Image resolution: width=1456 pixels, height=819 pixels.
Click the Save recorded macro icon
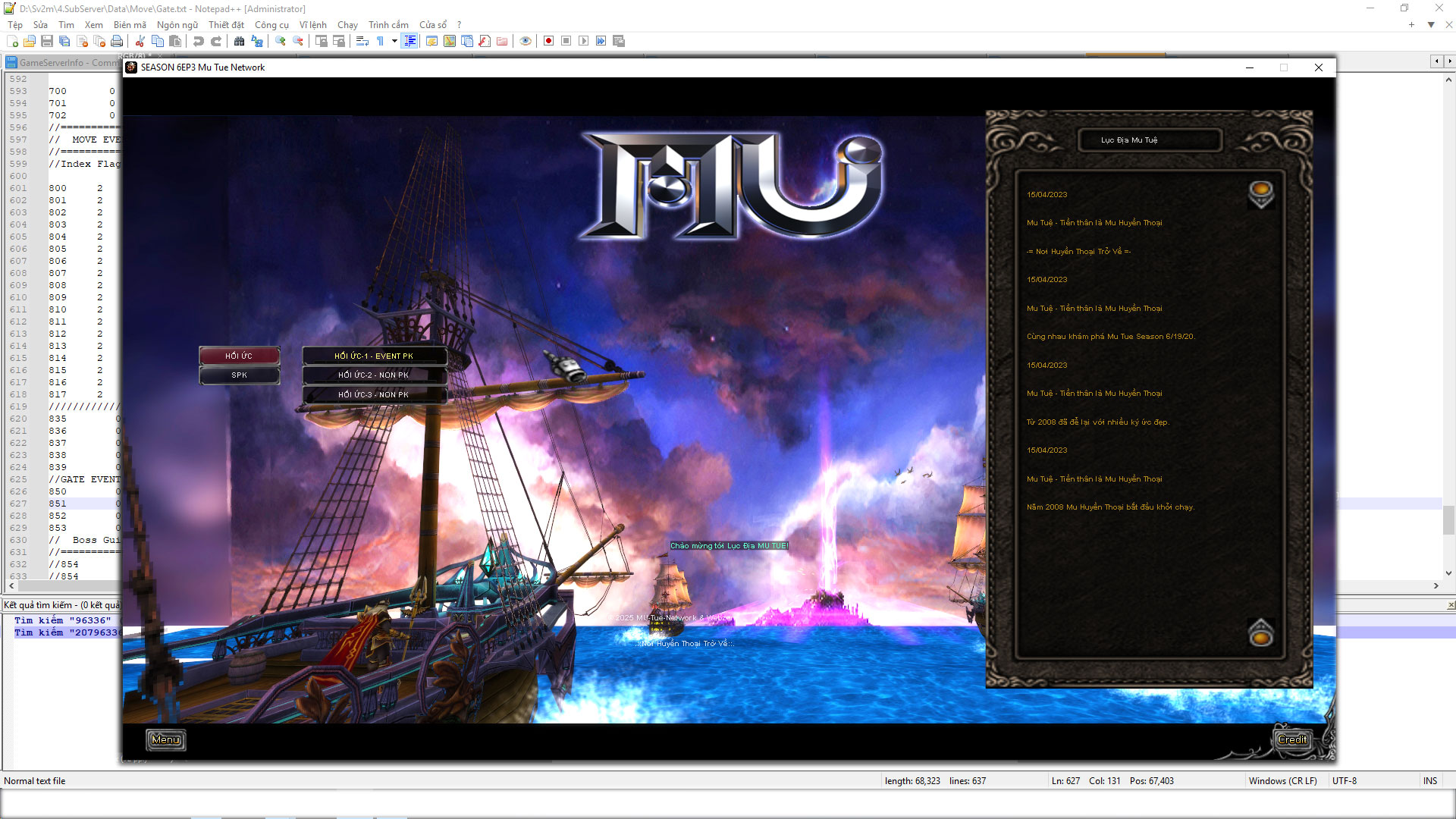[619, 41]
